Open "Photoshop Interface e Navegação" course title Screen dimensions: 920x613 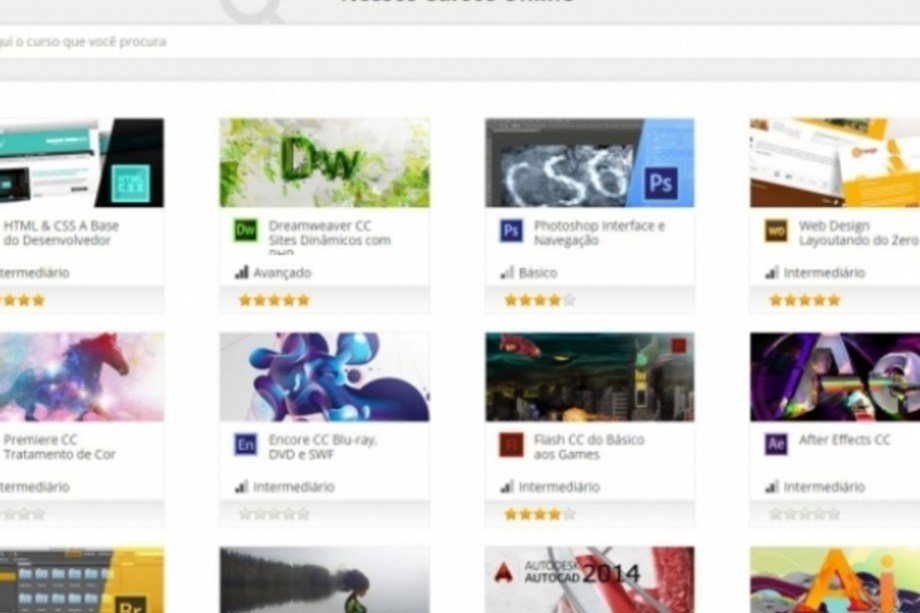click(x=599, y=233)
